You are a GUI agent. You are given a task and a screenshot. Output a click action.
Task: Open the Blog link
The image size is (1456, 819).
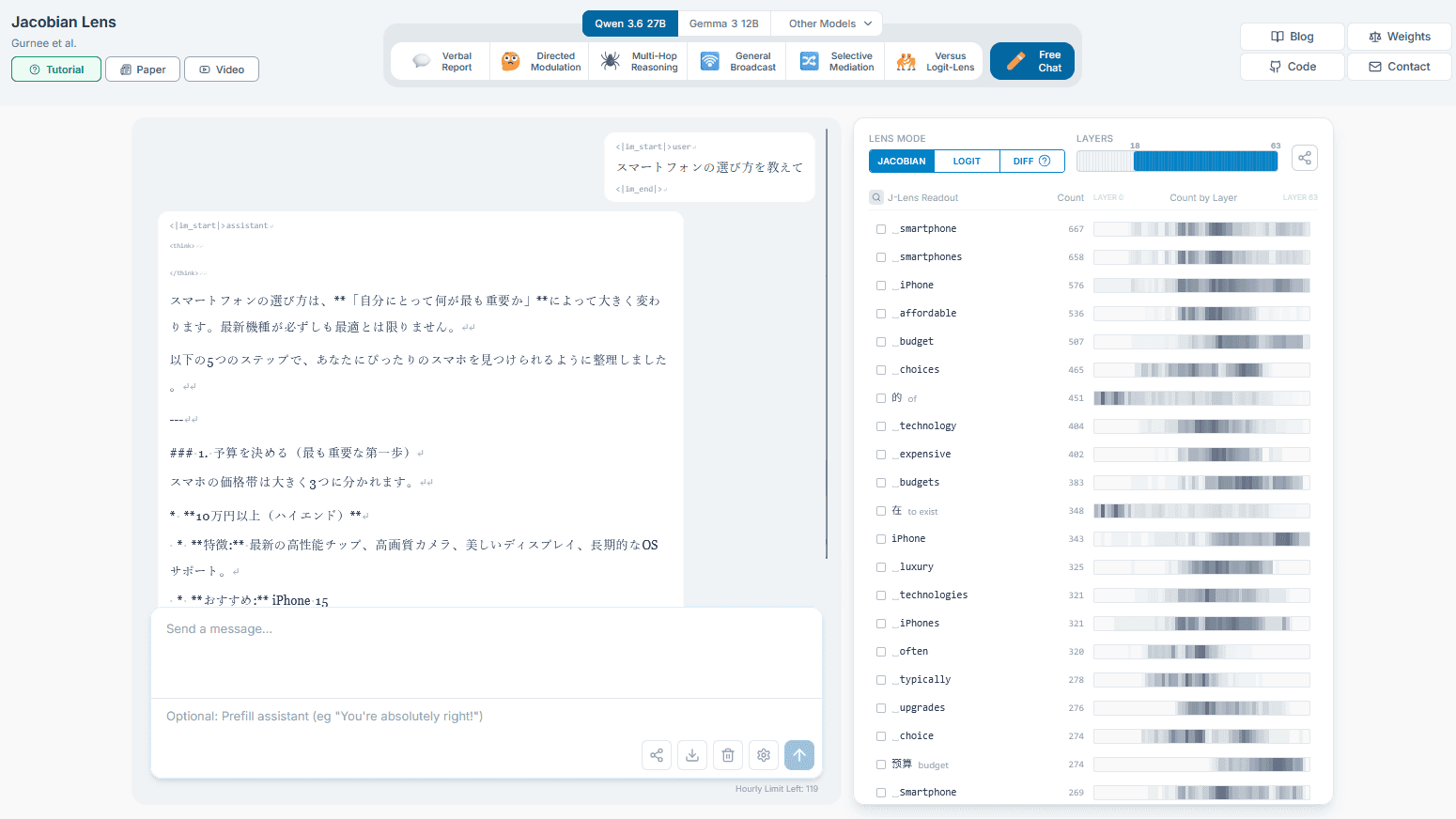tap(1293, 37)
